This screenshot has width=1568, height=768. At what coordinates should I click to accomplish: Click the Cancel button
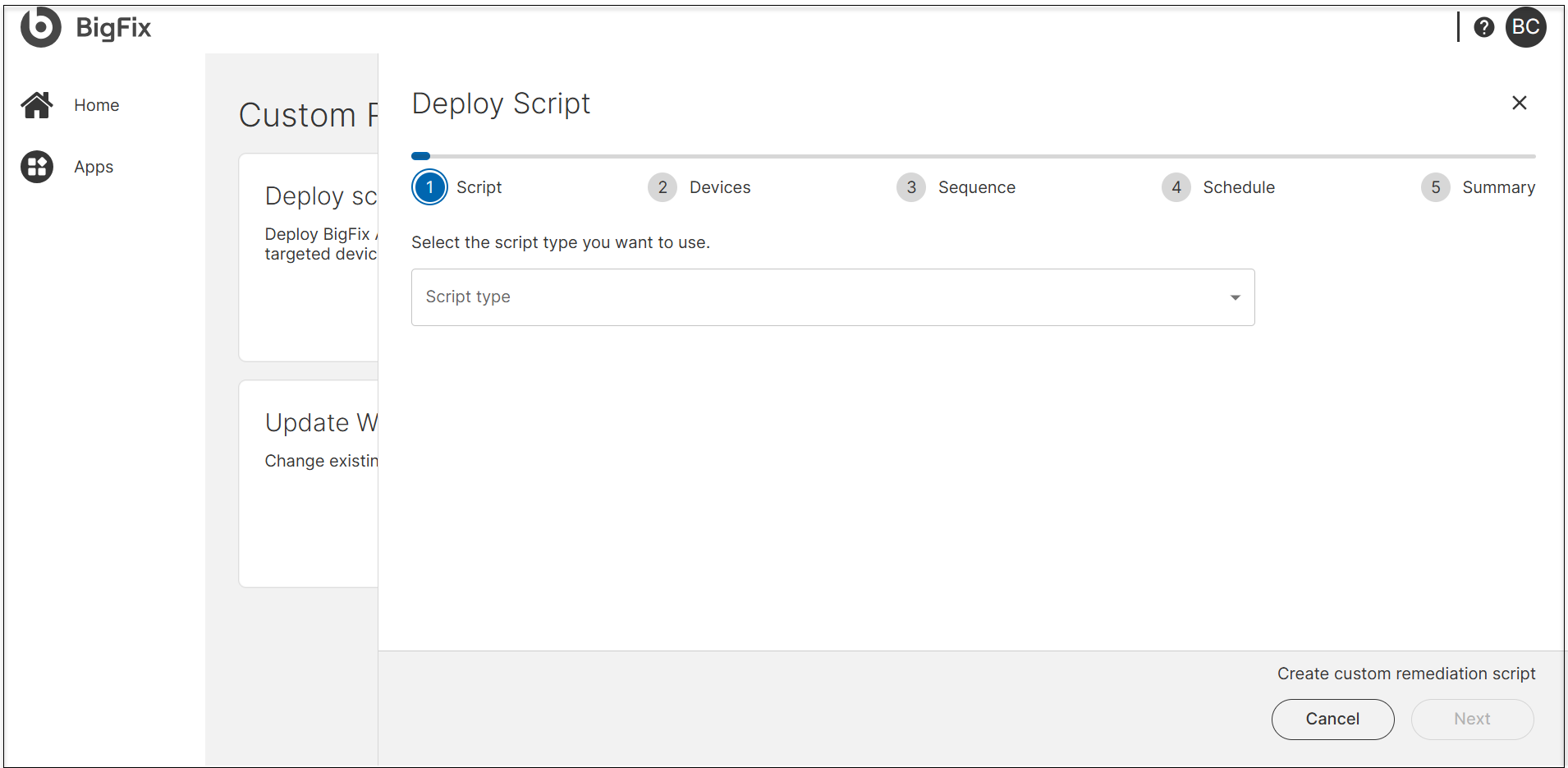pyautogui.click(x=1332, y=719)
